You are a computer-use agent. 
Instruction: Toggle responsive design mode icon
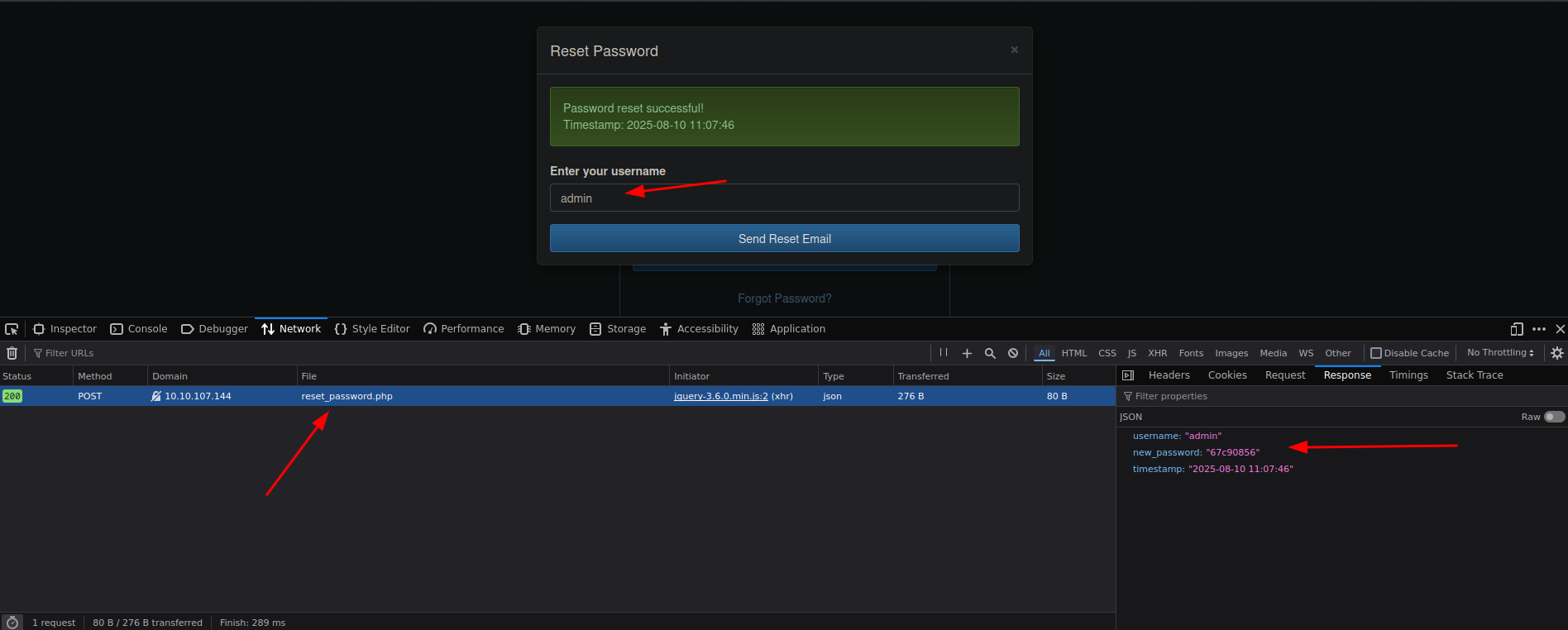point(1517,329)
